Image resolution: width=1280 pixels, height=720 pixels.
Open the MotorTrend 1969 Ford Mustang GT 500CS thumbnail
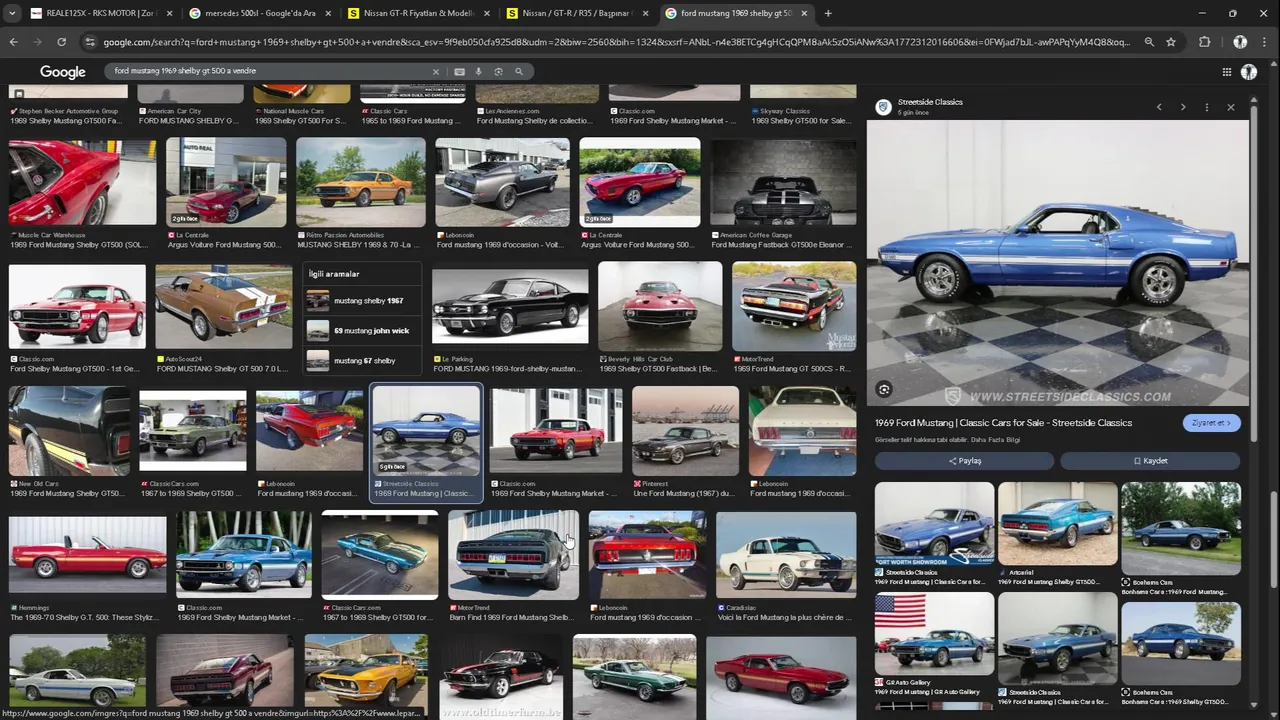[x=794, y=306]
